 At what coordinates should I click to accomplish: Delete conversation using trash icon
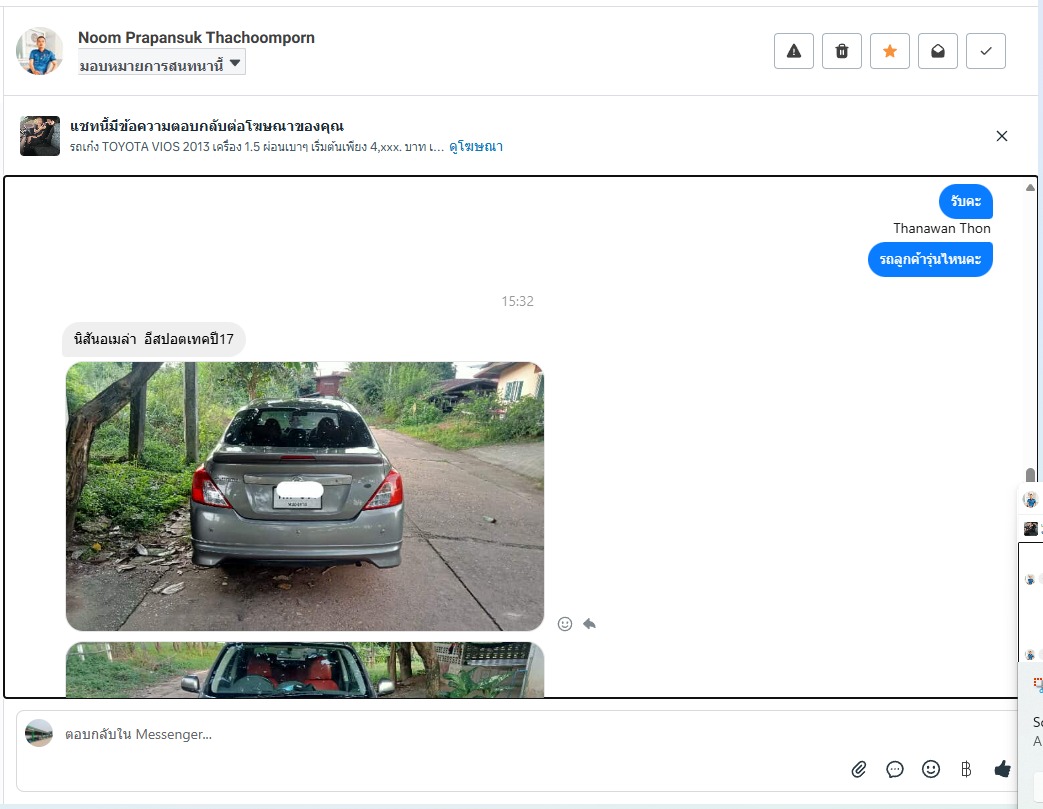(x=841, y=51)
